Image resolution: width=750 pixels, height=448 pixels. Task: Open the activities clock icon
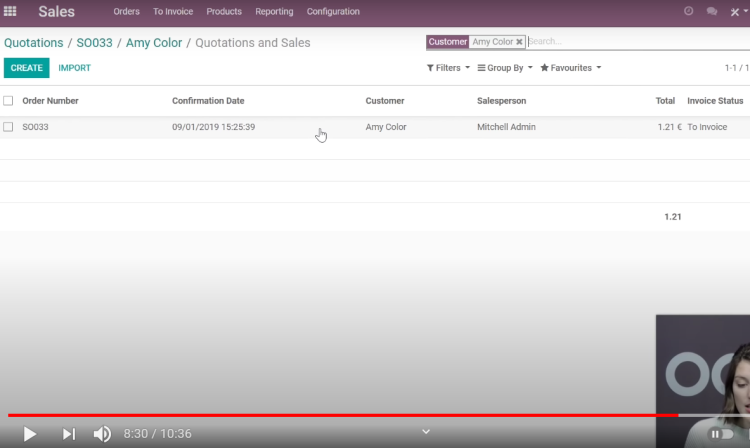(x=688, y=11)
